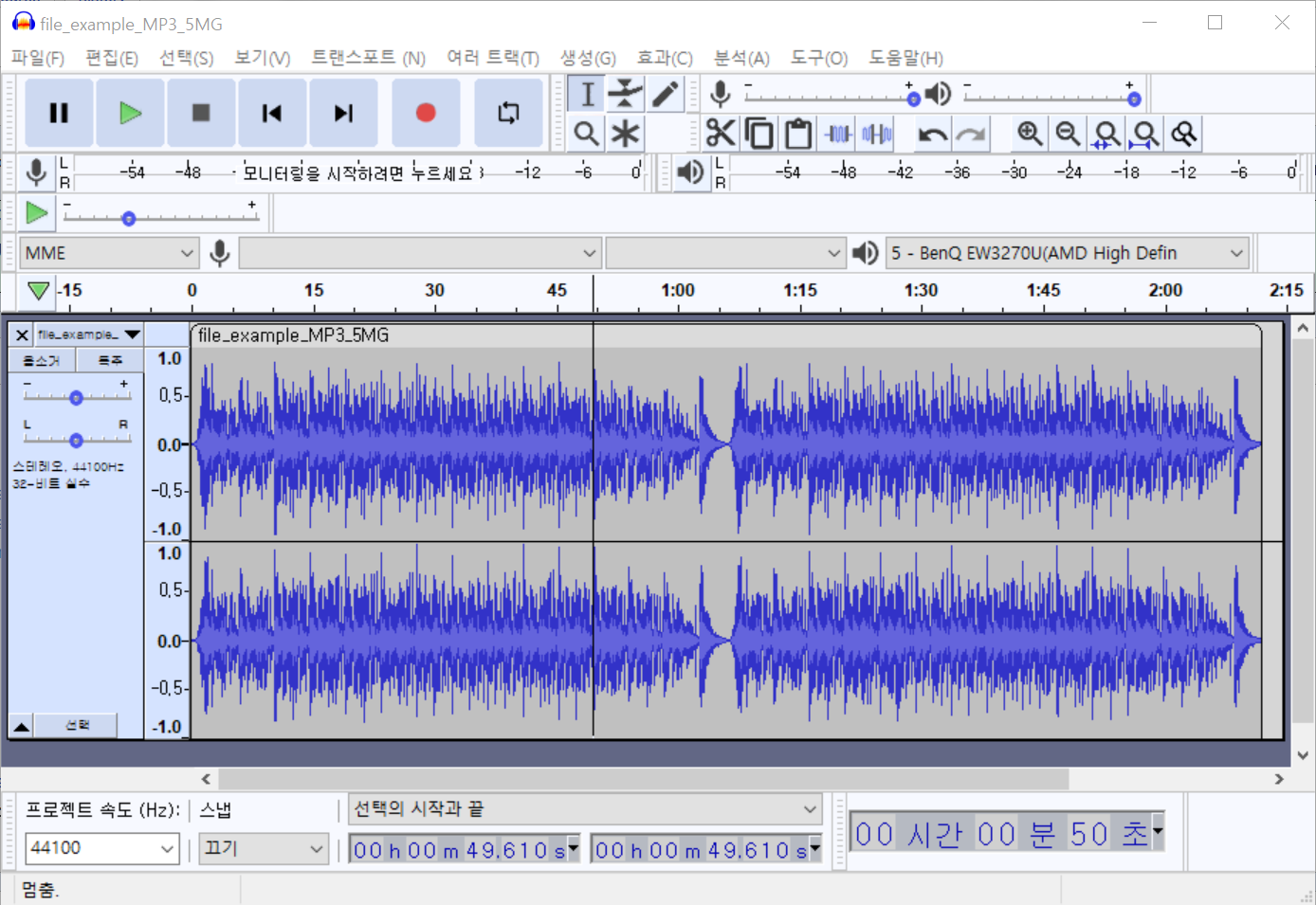Click the horizontal scrollbar thumb
The image size is (1316, 905).
pos(643,778)
